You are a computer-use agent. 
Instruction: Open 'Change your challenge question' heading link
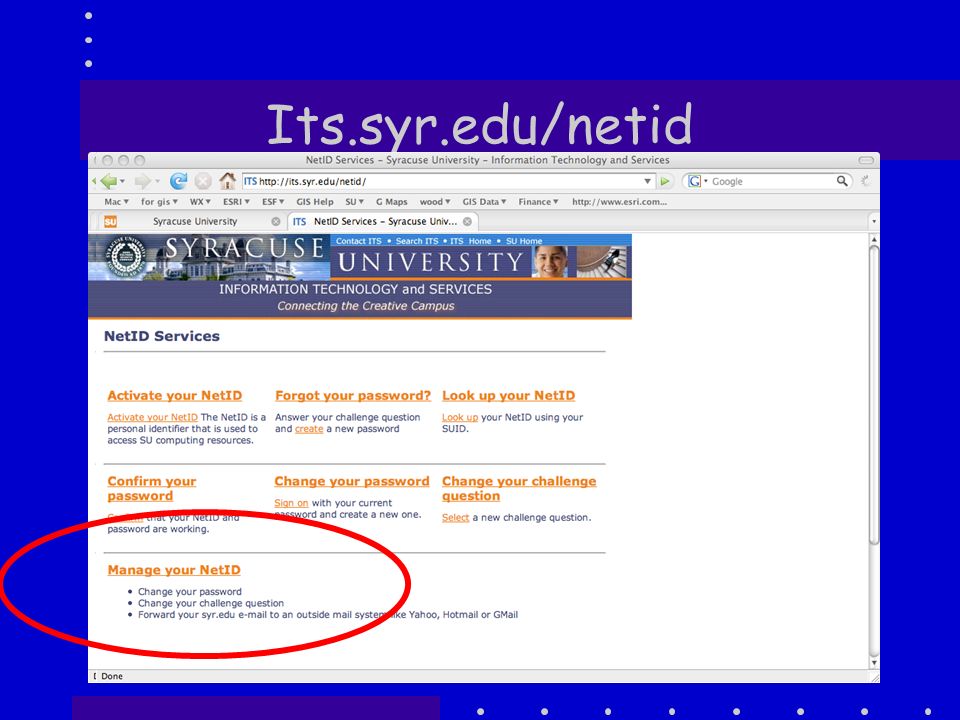point(519,489)
